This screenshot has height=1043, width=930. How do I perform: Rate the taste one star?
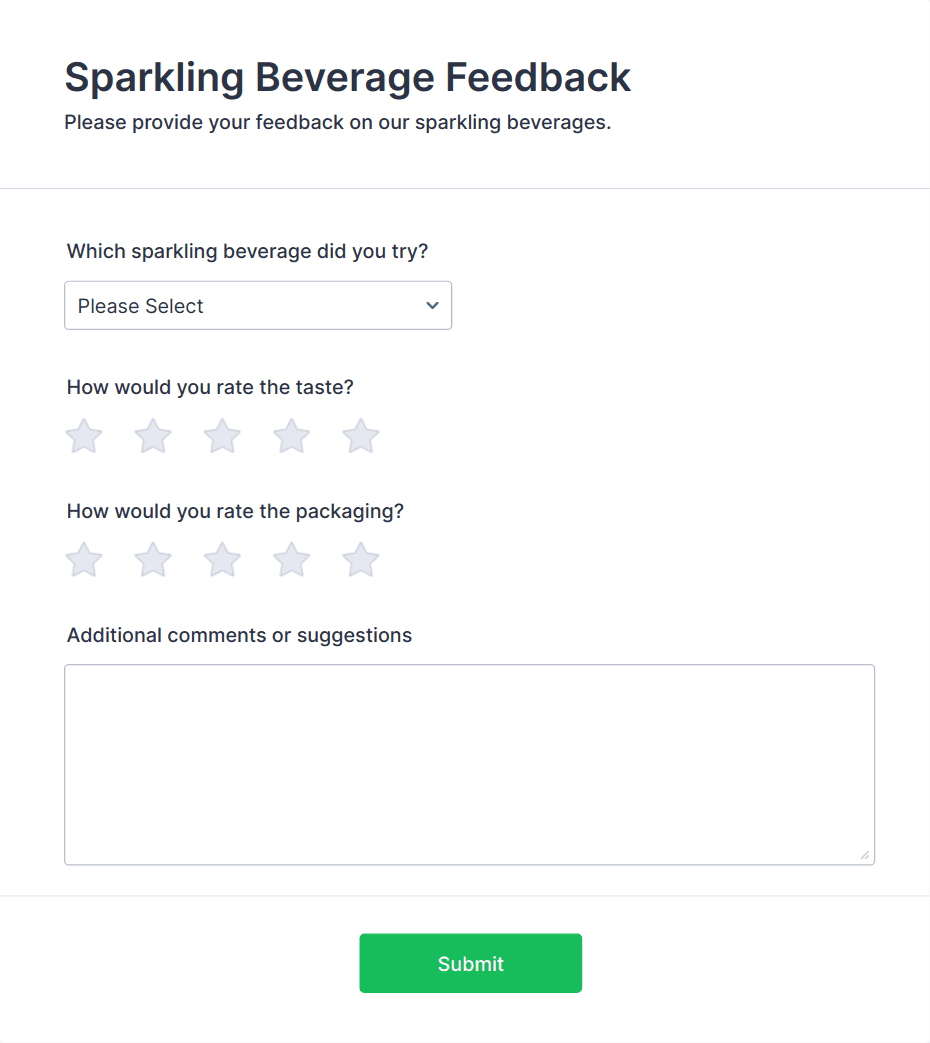click(x=84, y=437)
